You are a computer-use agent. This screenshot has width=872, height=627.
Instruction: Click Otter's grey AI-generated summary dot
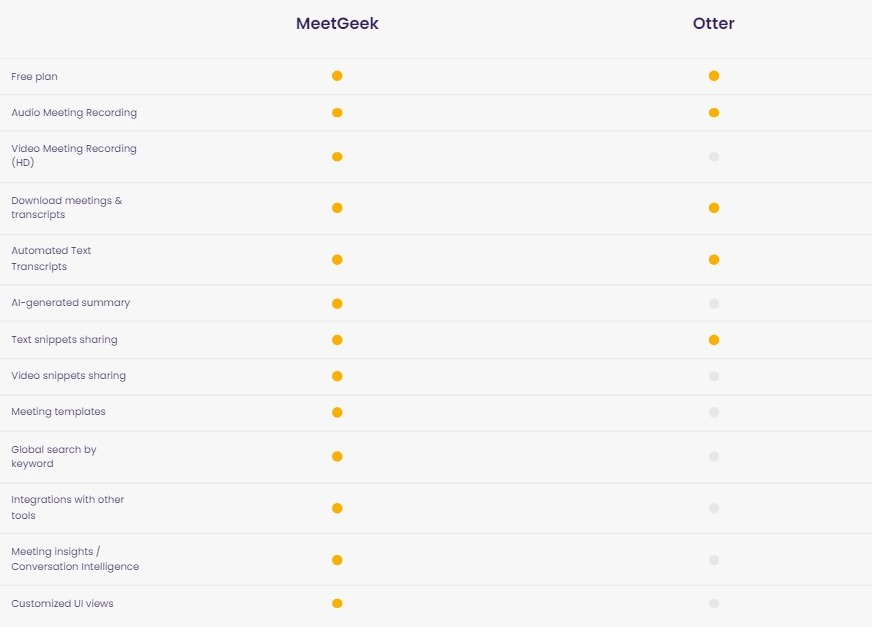coord(714,303)
